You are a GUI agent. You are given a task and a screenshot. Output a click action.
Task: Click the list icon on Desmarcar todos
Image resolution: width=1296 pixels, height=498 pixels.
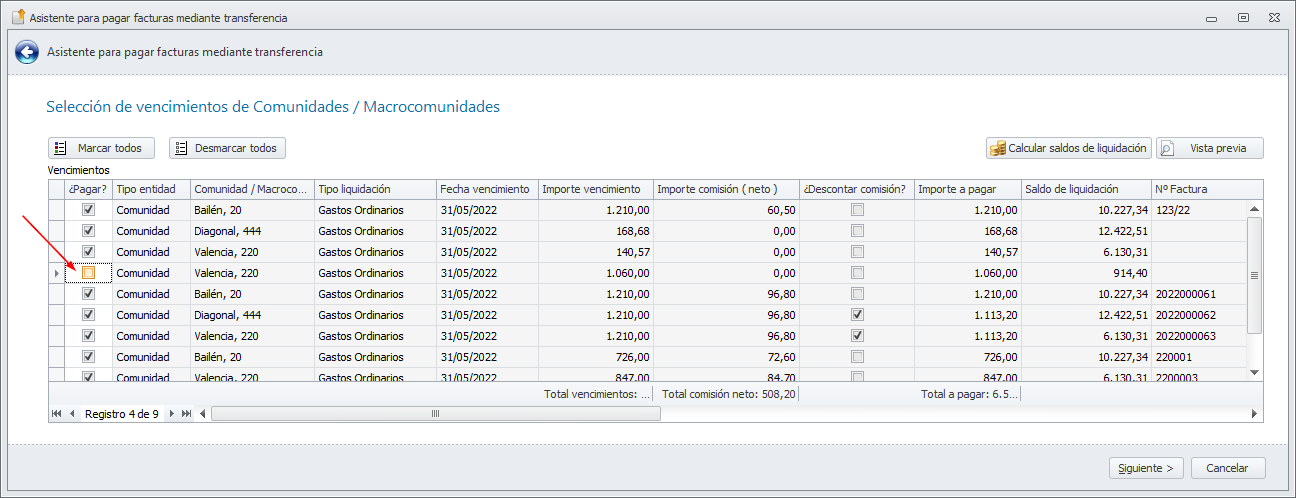pos(181,148)
